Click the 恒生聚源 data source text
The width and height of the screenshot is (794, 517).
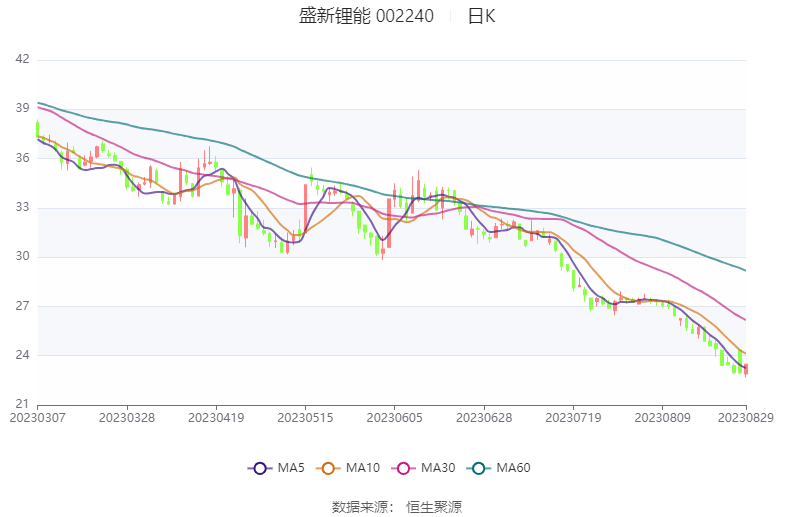tap(434, 507)
